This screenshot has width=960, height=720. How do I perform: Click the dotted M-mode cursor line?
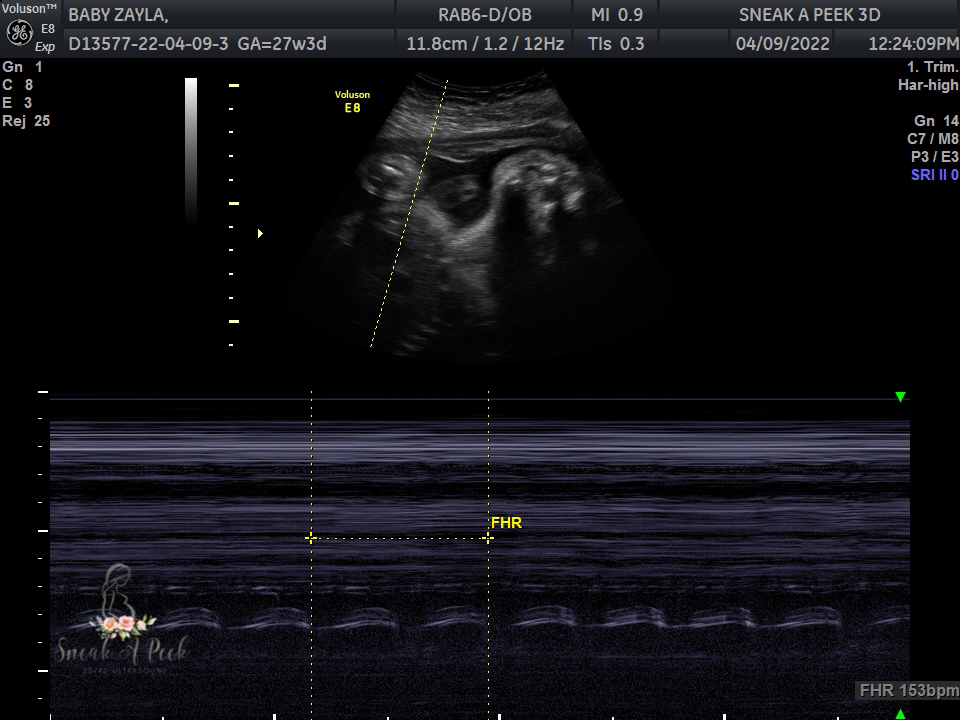coord(409,213)
